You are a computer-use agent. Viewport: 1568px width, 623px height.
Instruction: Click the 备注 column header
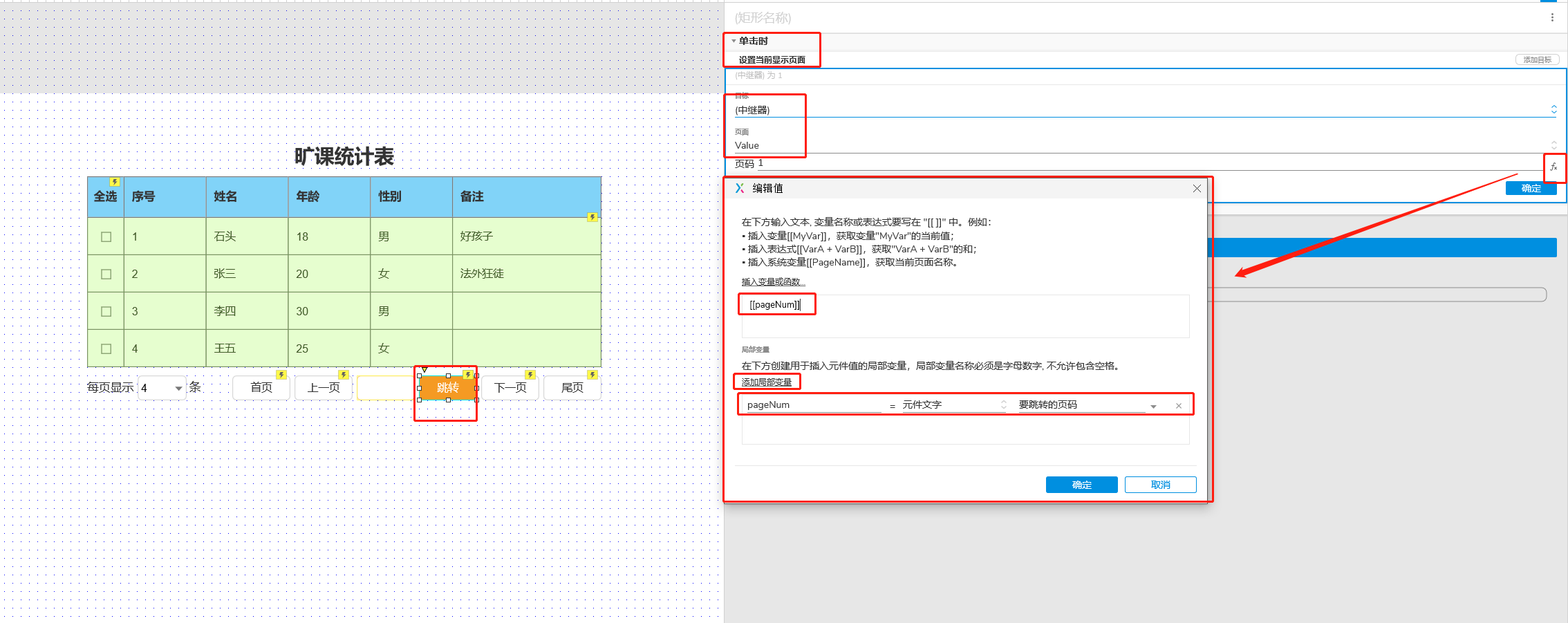(x=527, y=197)
